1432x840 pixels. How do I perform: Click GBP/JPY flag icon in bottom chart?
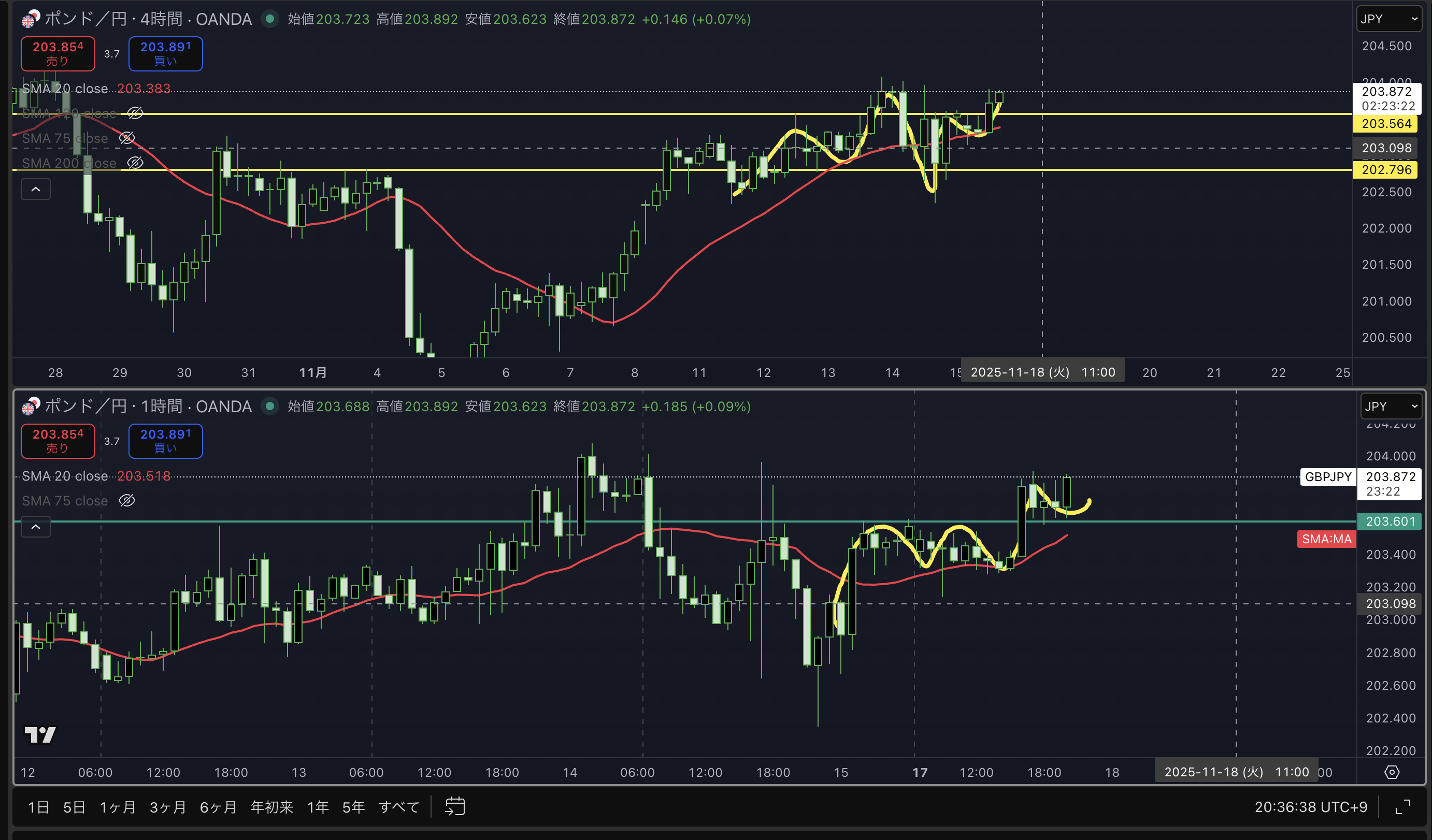pos(31,406)
